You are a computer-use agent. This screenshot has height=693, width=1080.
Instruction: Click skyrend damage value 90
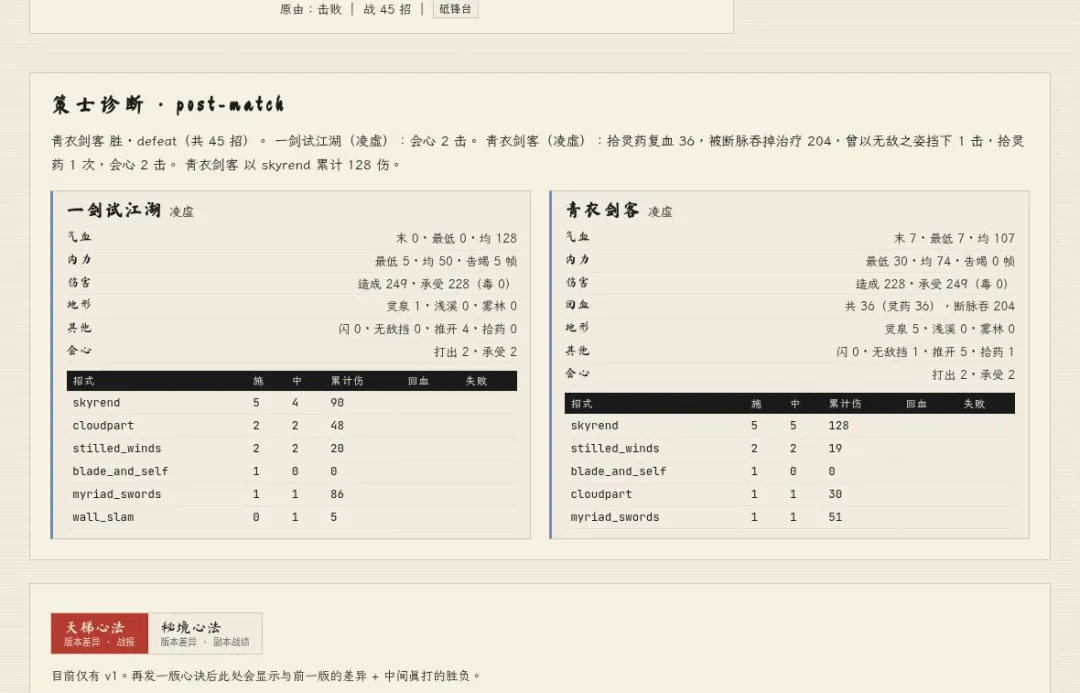[x=337, y=403]
